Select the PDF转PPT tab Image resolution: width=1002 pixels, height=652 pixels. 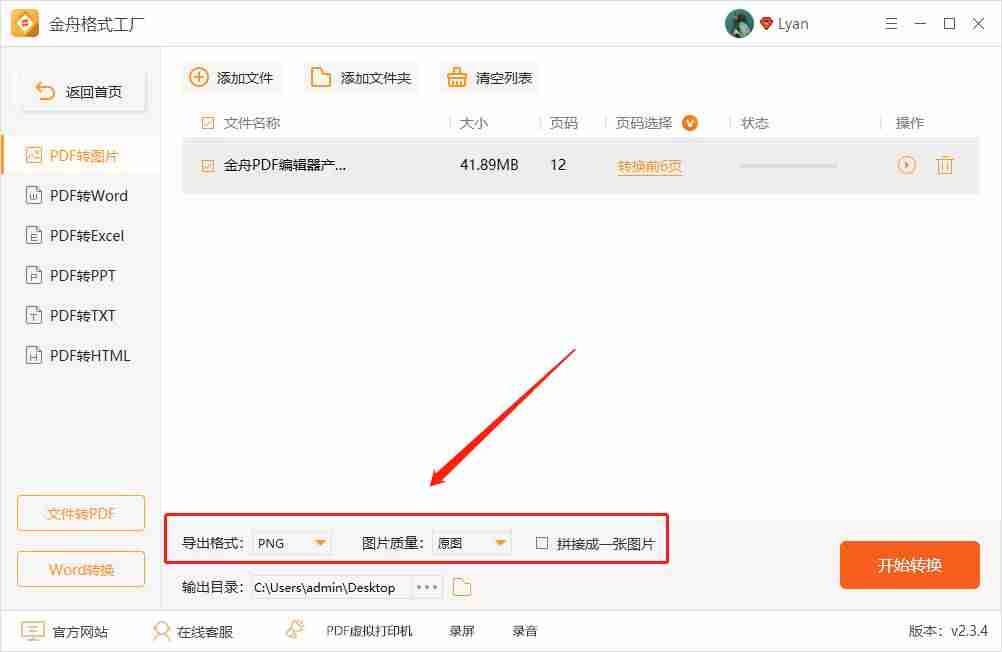[81, 276]
